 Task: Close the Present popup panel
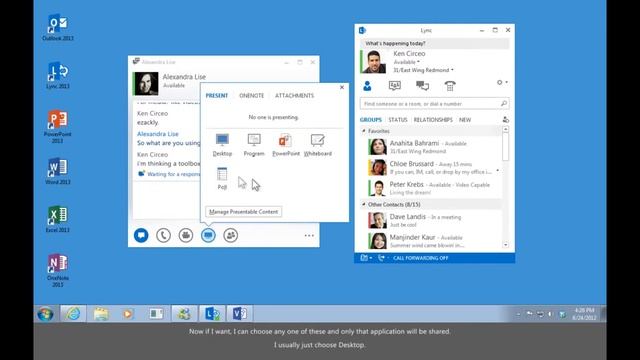point(342,87)
